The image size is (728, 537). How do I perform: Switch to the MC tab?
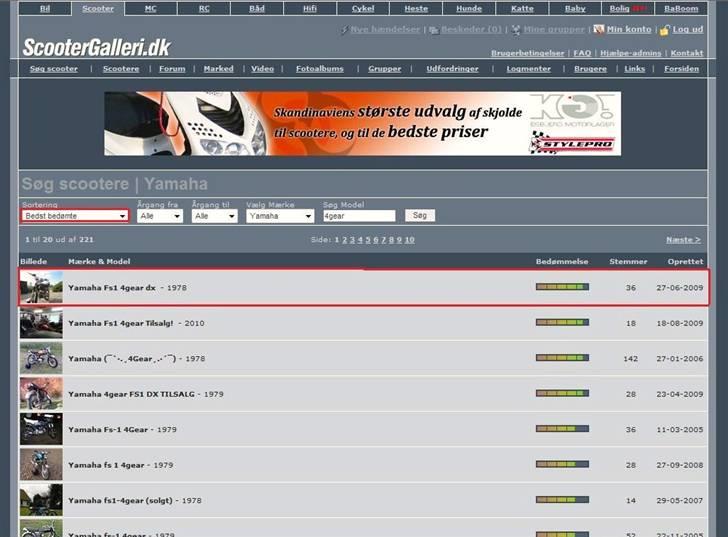point(151,8)
